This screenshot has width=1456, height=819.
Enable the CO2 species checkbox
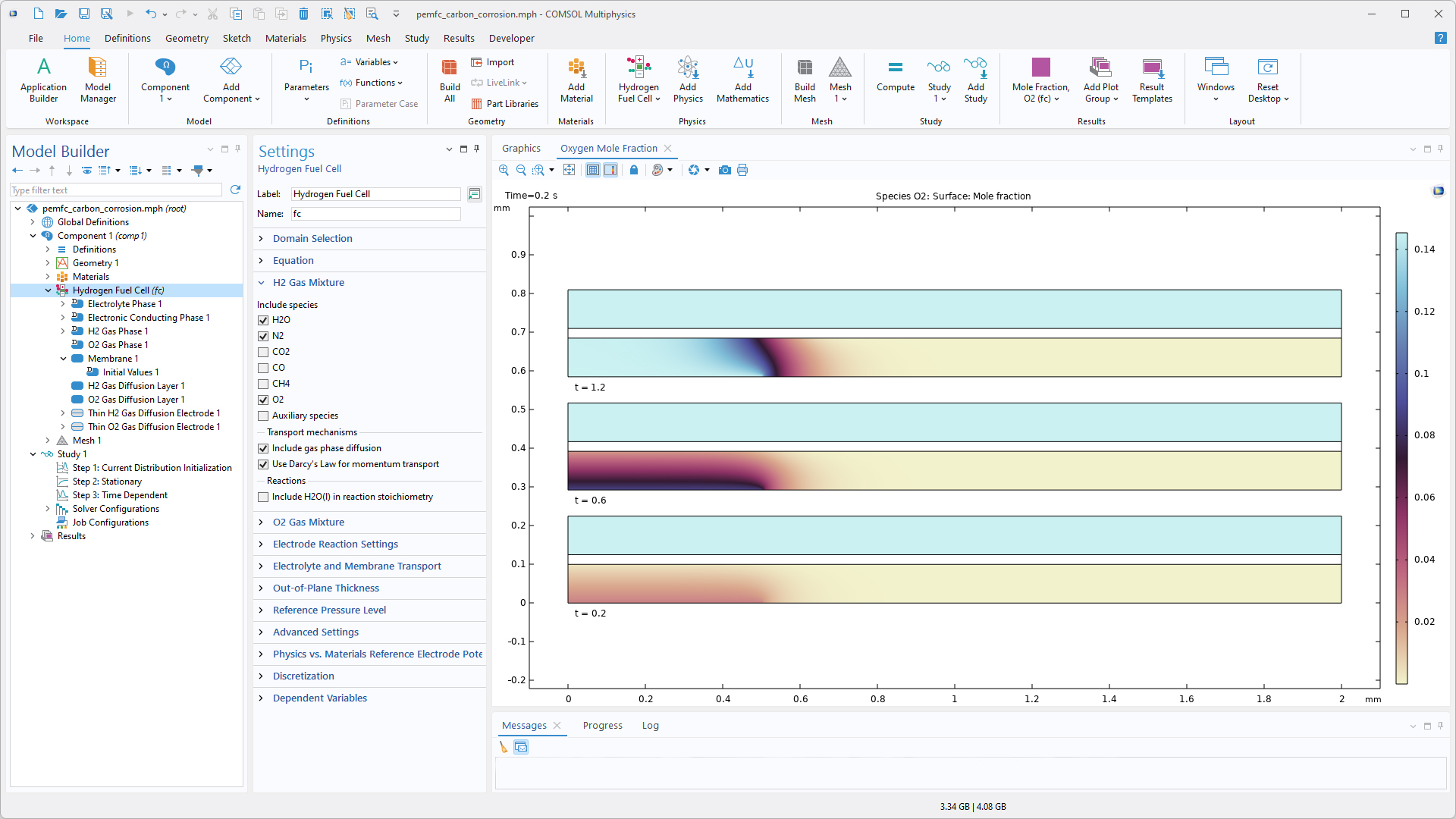pyautogui.click(x=263, y=352)
